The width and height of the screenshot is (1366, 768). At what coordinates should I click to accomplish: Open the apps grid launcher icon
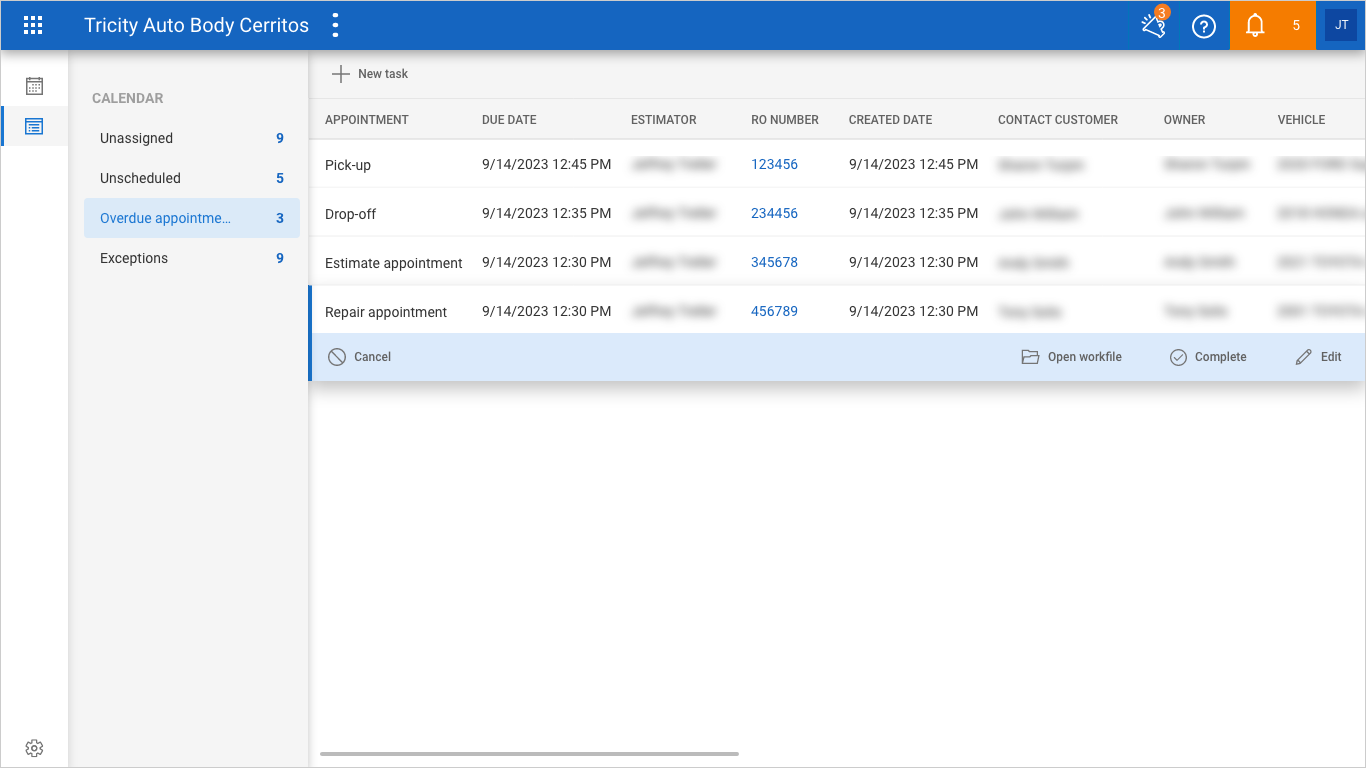click(33, 26)
